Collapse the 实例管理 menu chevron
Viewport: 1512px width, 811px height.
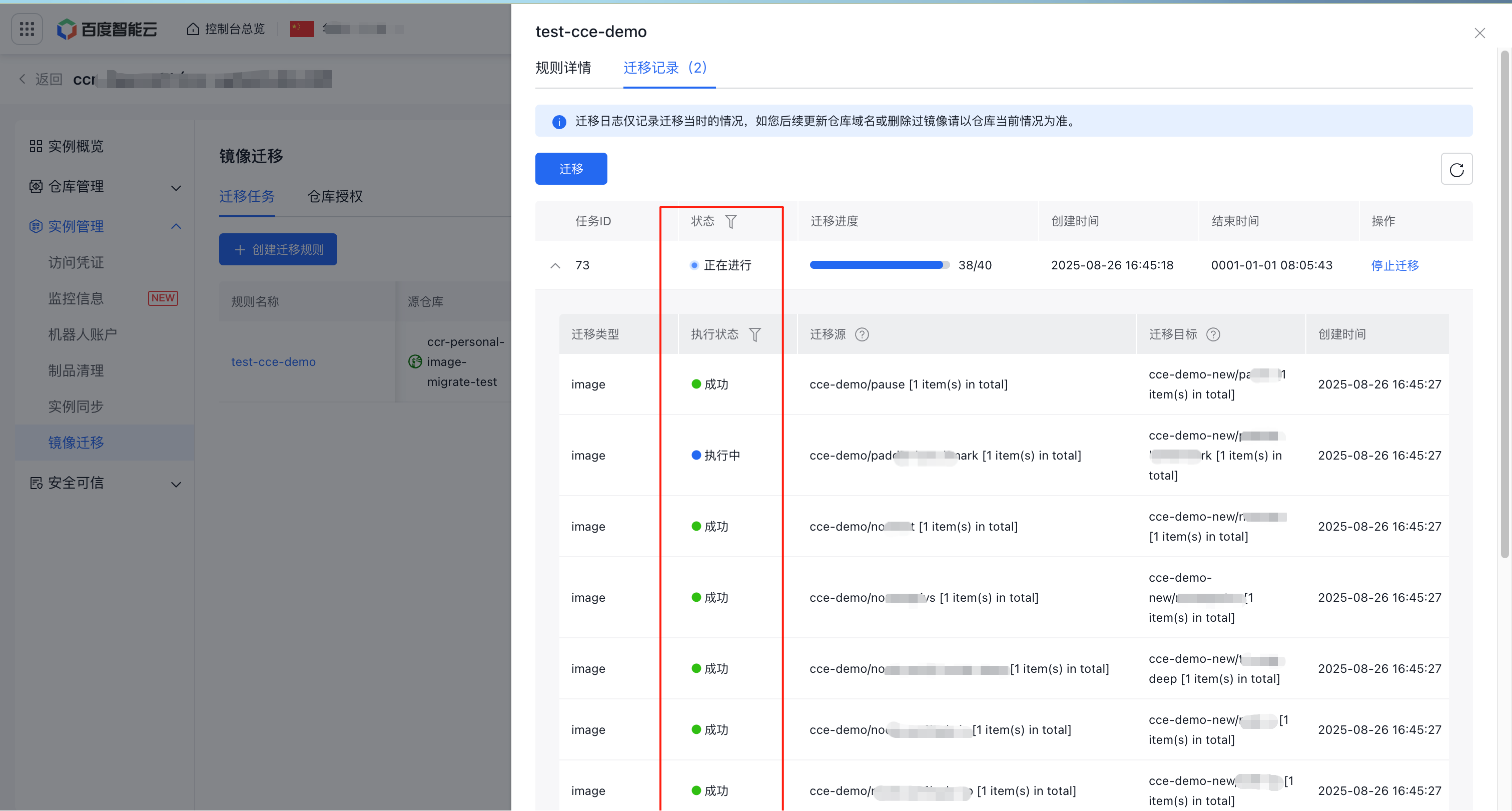point(176,227)
